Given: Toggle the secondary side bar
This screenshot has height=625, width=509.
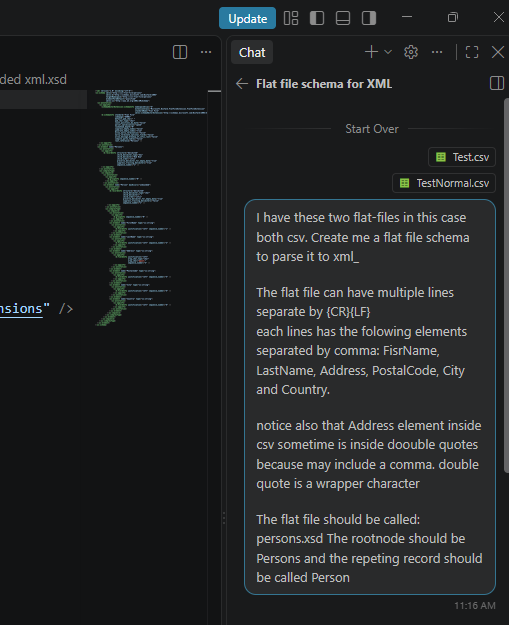Looking at the screenshot, I should [369, 18].
